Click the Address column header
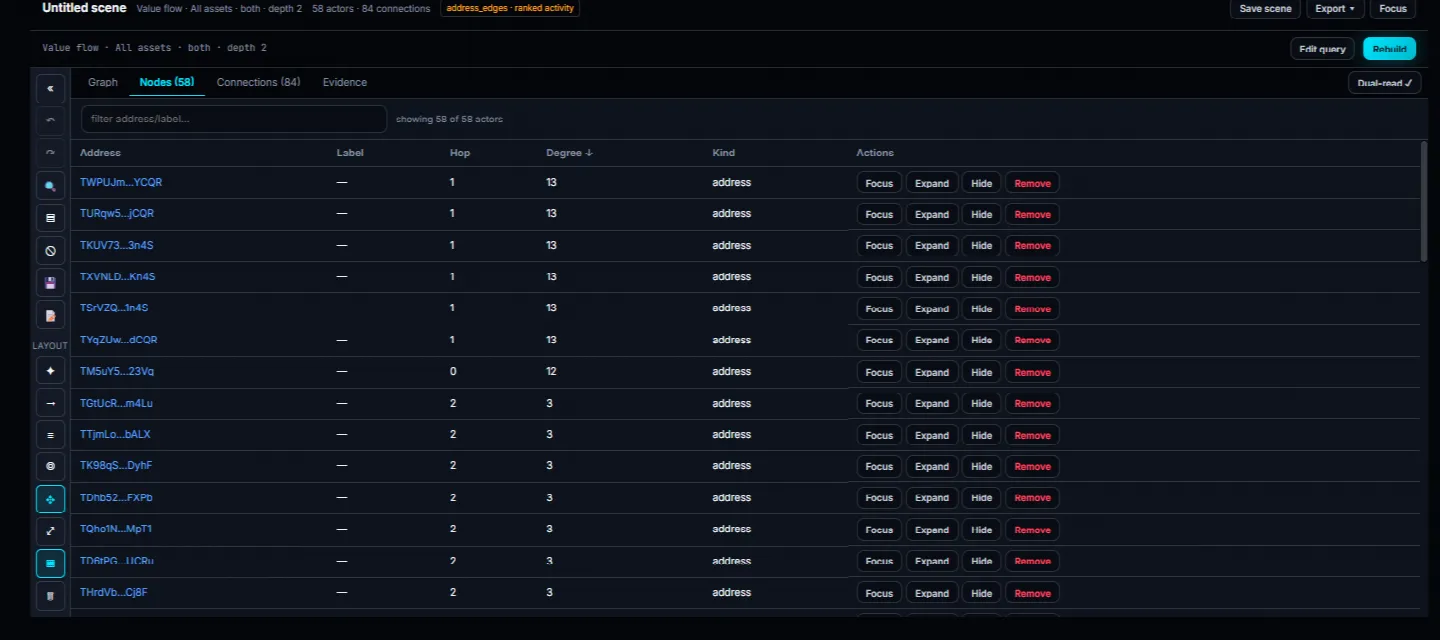The image size is (1440, 640). 100,153
